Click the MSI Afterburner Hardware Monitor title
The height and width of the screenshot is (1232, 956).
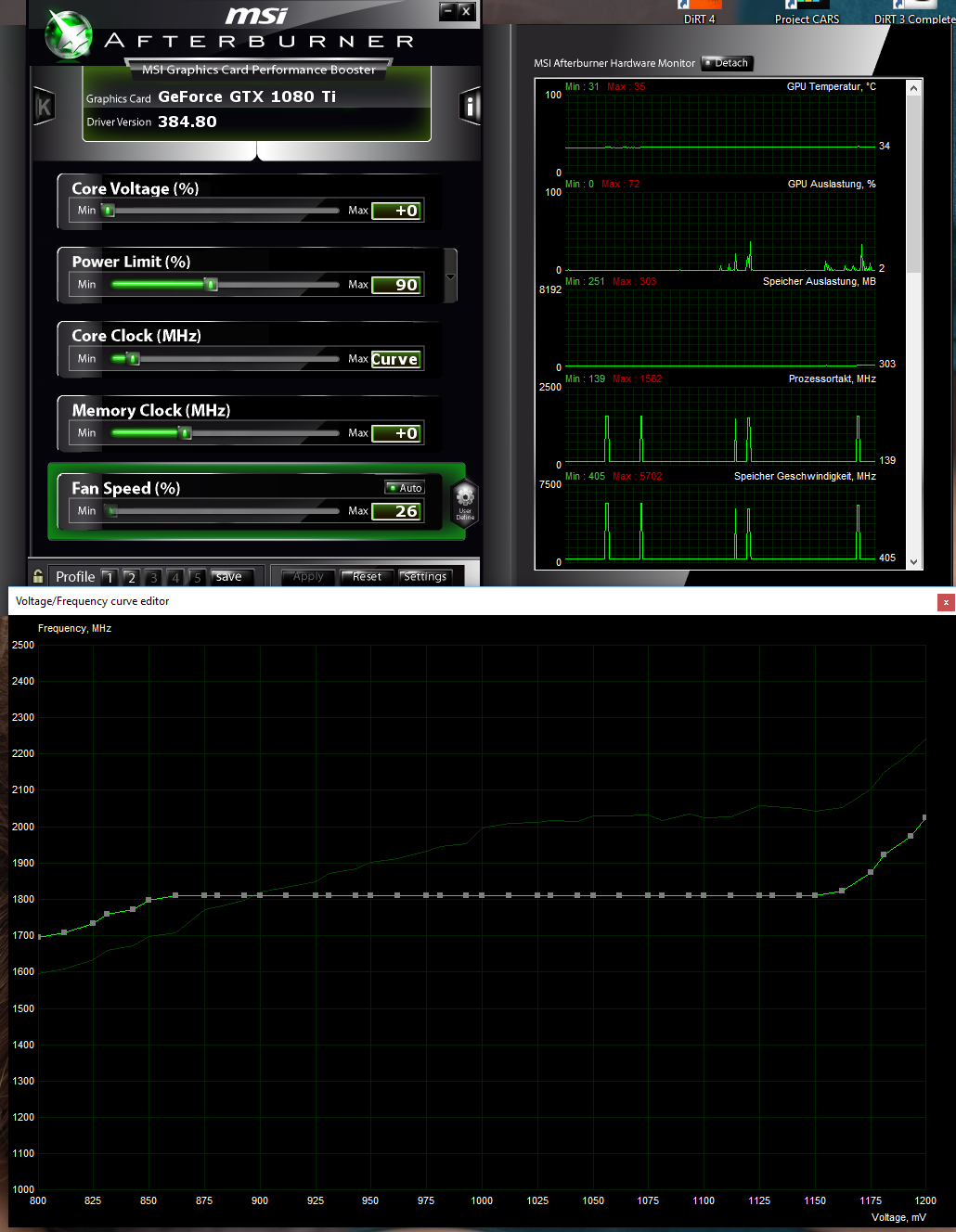[x=614, y=63]
